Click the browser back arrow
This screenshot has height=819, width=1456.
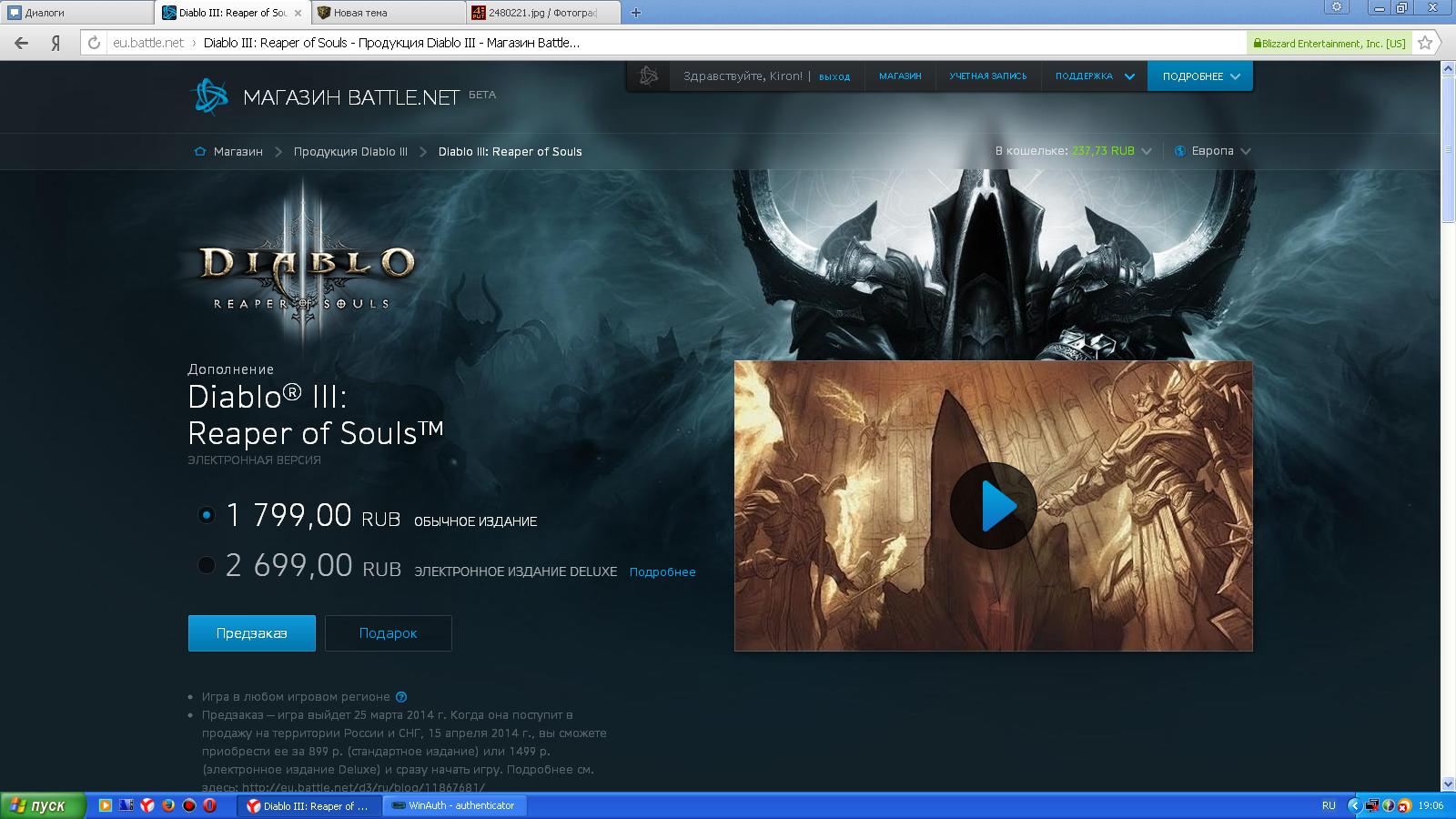[x=22, y=43]
